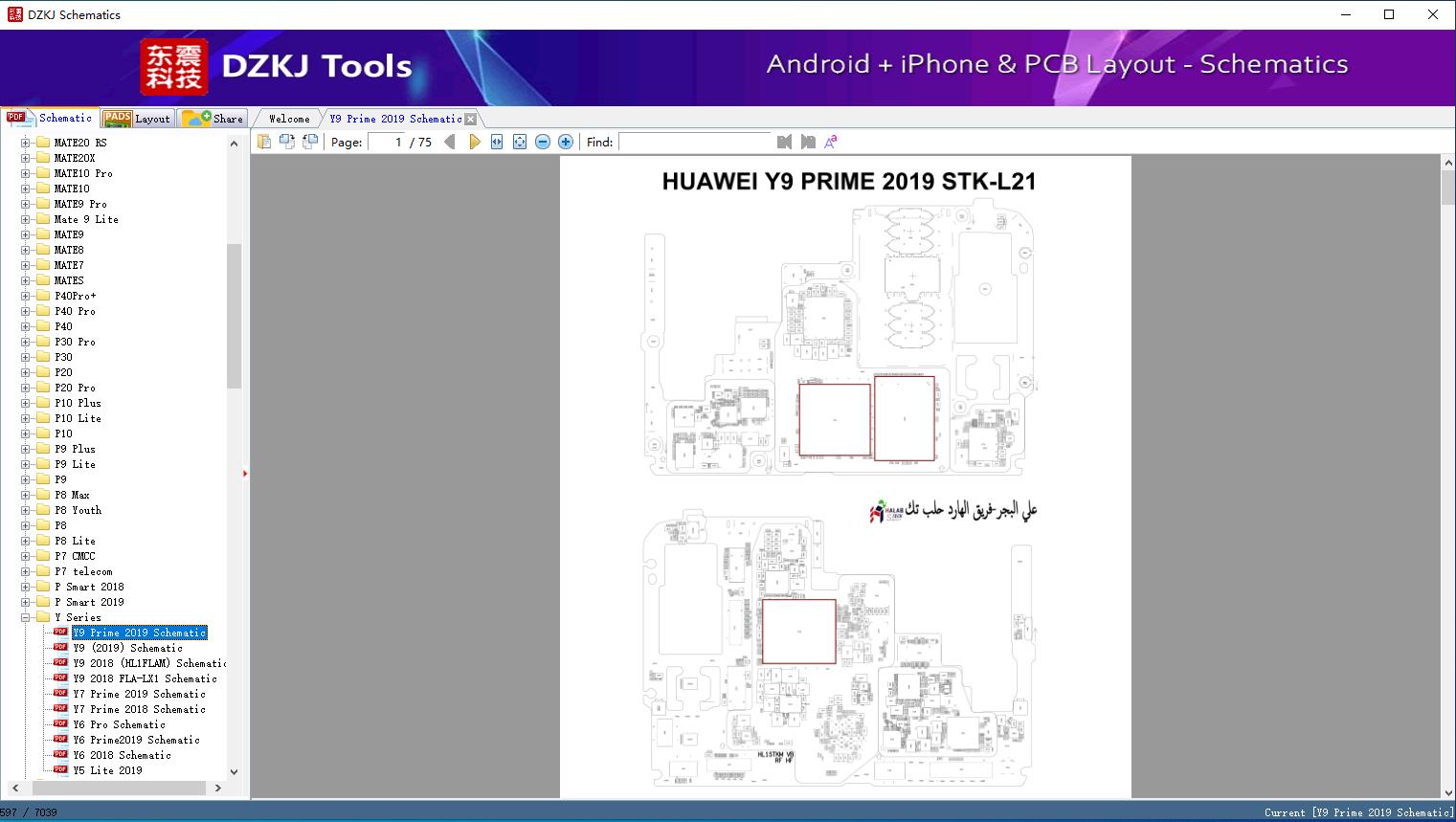
Task: Click the document's vertical scrollbar thumb
Action: (x=1447, y=188)
